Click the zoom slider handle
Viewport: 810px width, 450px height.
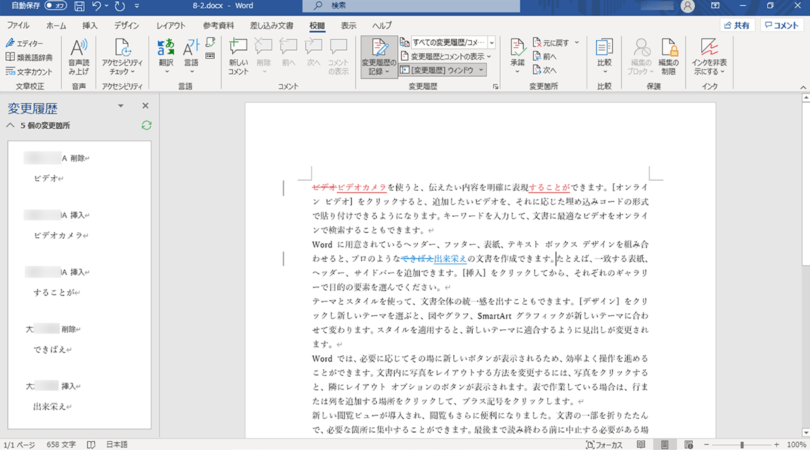click(x=742, y=445)
